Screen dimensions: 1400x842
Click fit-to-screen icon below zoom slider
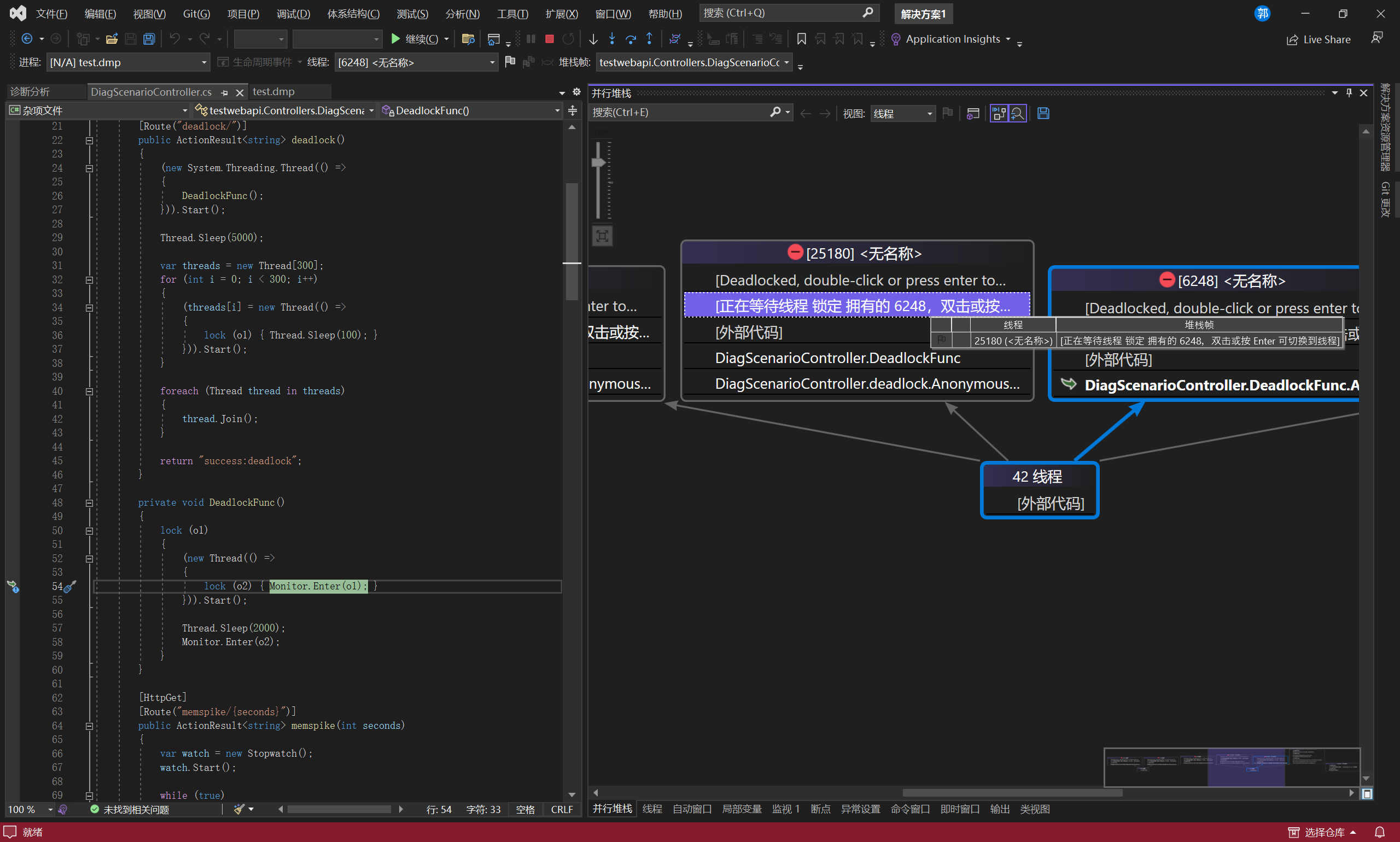(x=602, y=236)
